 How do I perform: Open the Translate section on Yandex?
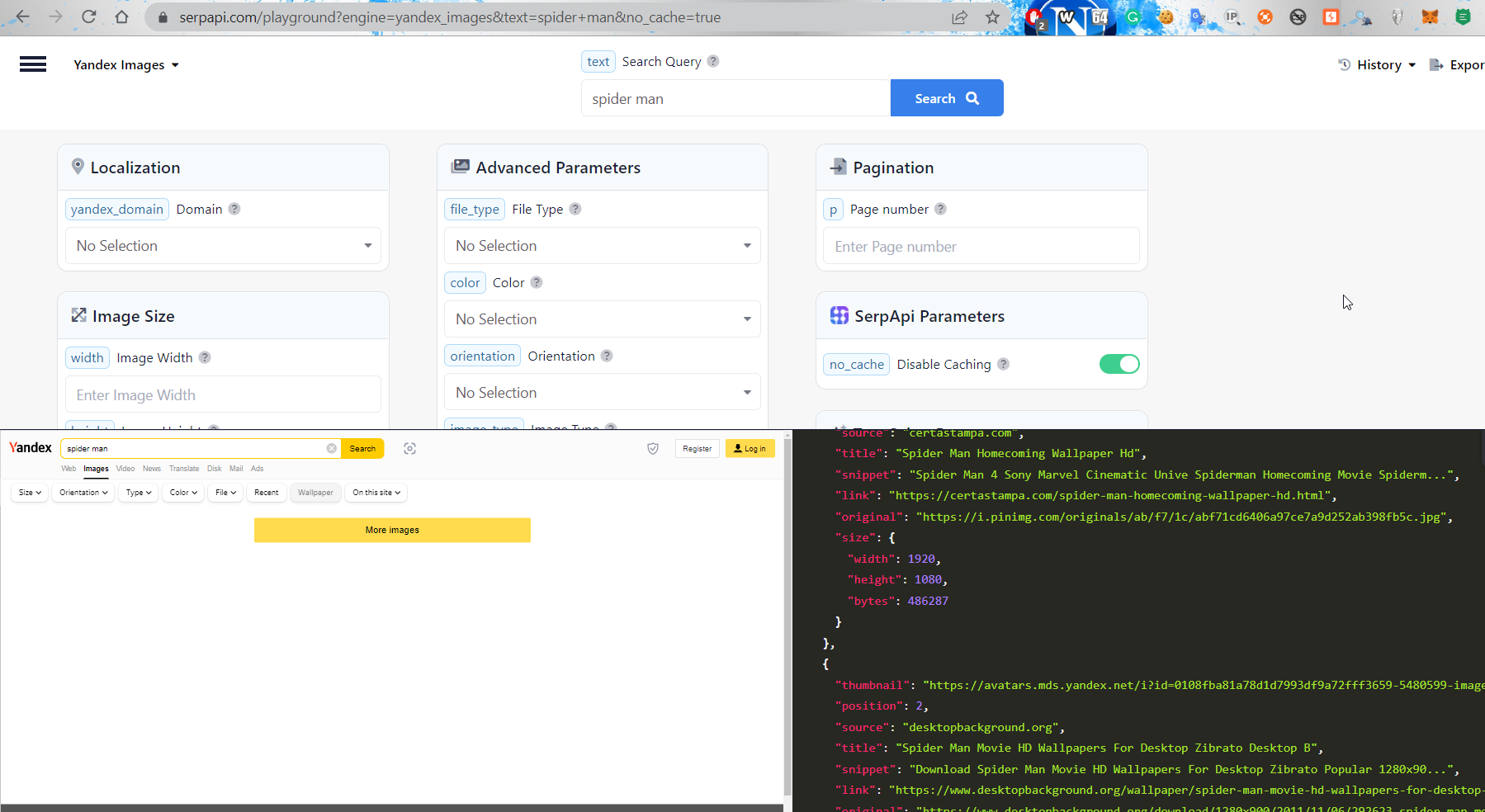tap(183, 469)
